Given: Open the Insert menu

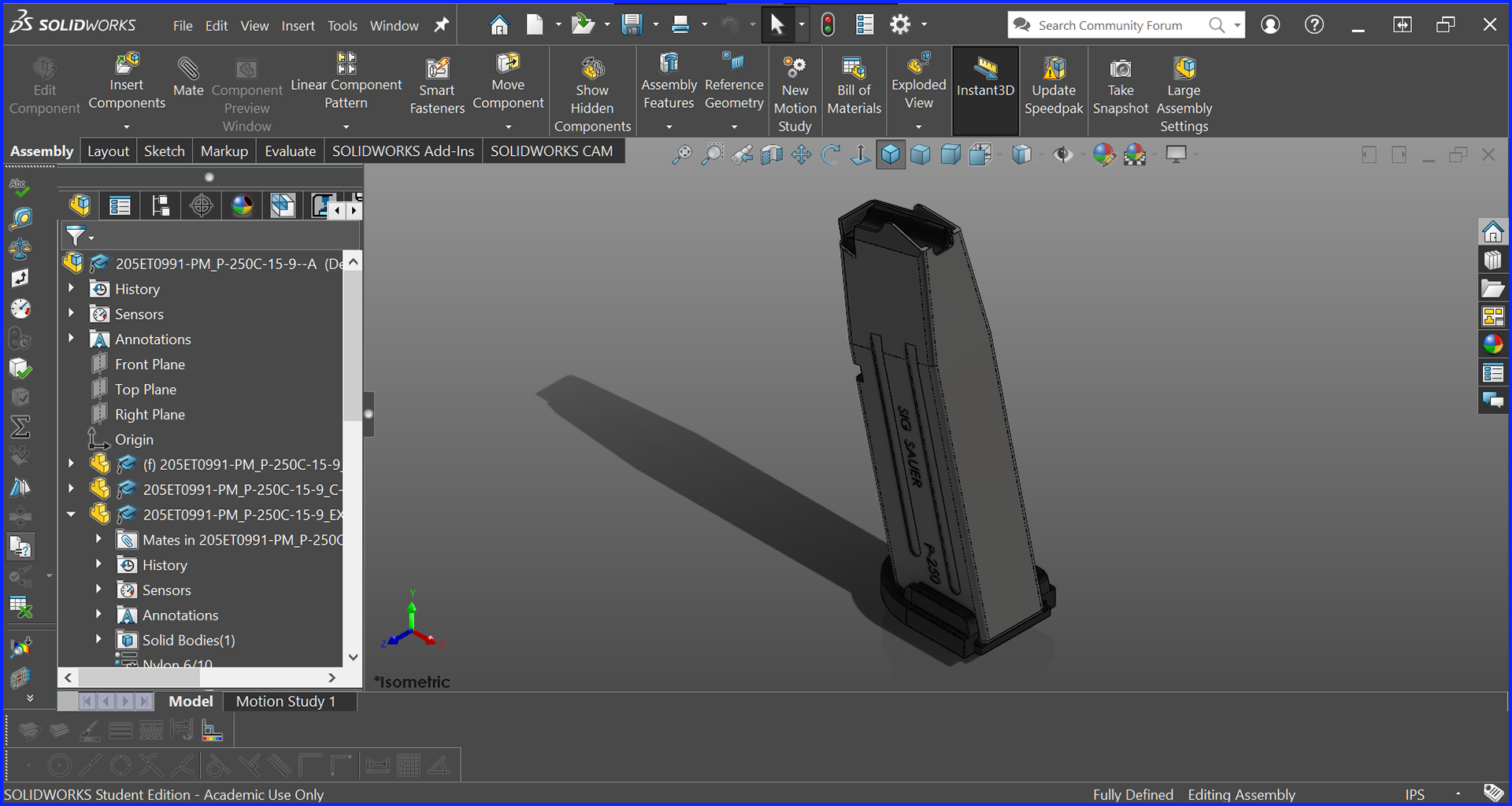Looking at the screenshot, I should click(x=298, y=26).
